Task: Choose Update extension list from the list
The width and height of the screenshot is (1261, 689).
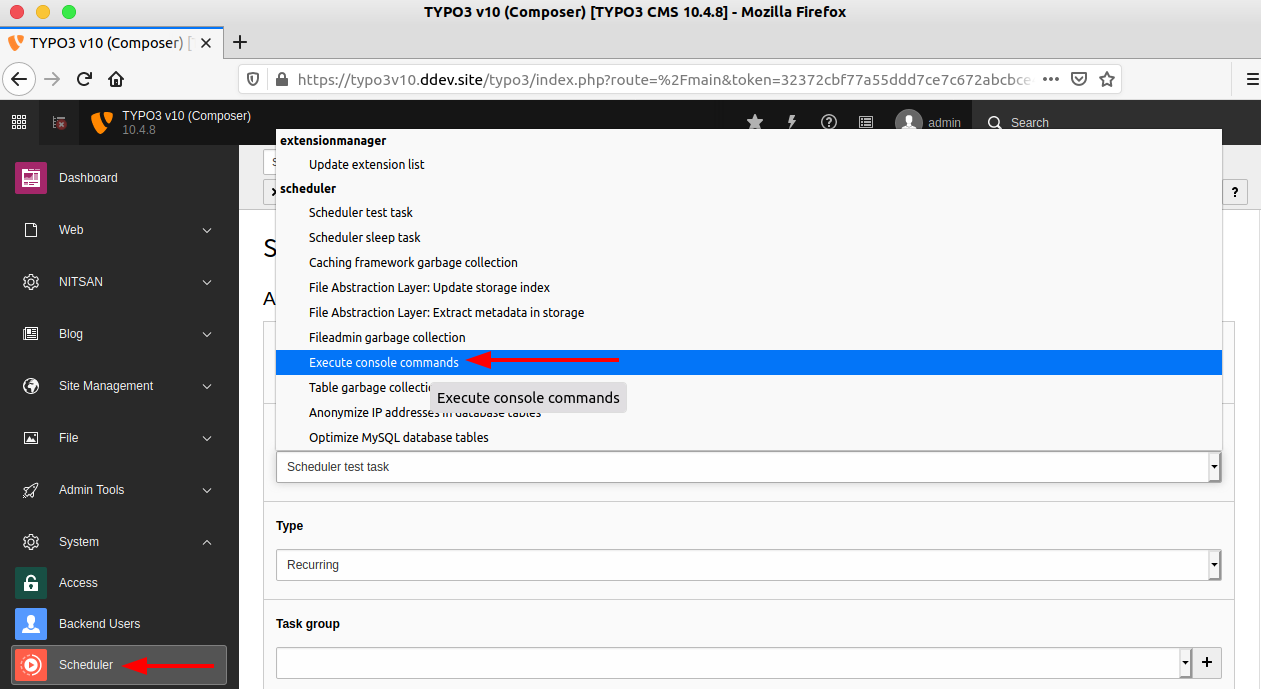Action: click(x=365, y=163)
